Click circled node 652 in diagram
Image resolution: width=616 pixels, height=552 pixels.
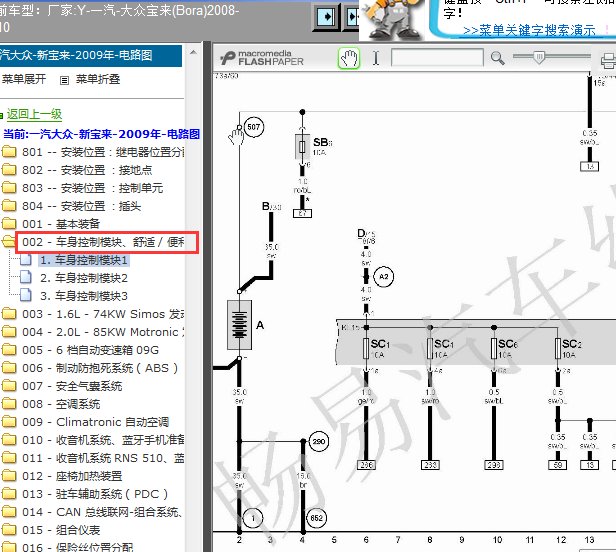[316, 518]
